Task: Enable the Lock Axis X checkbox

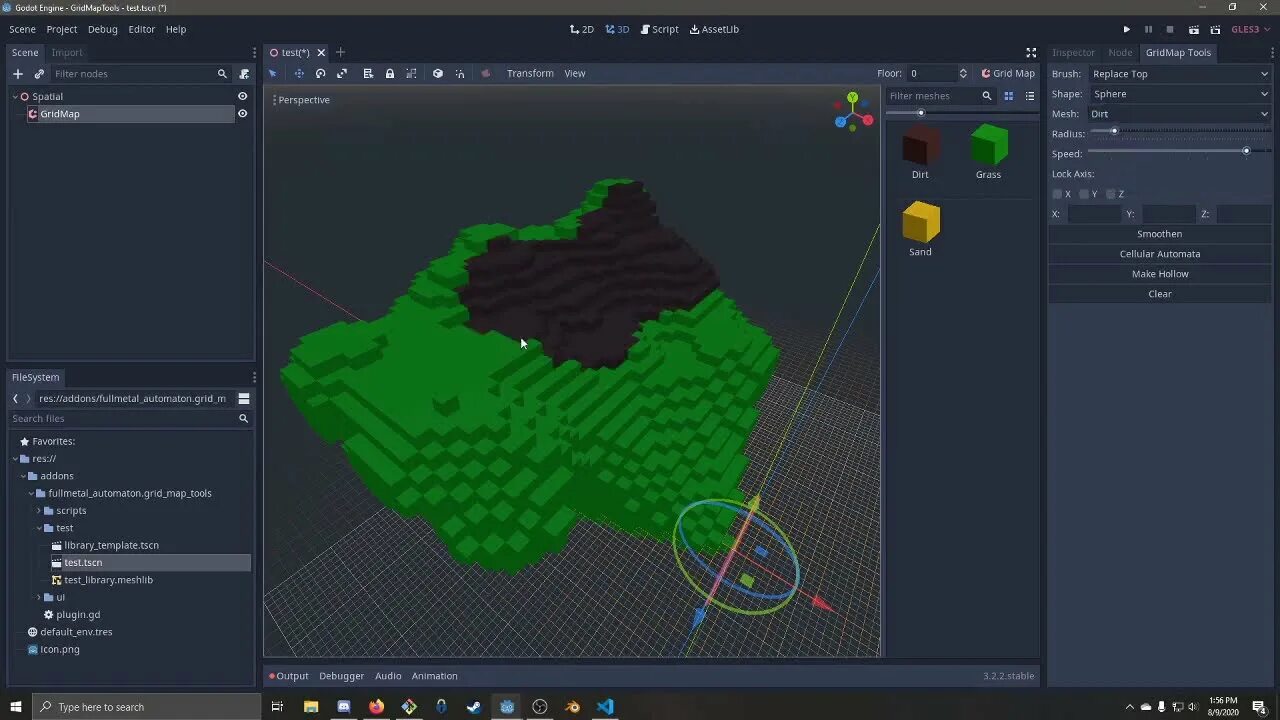Action: (1057, 194)
